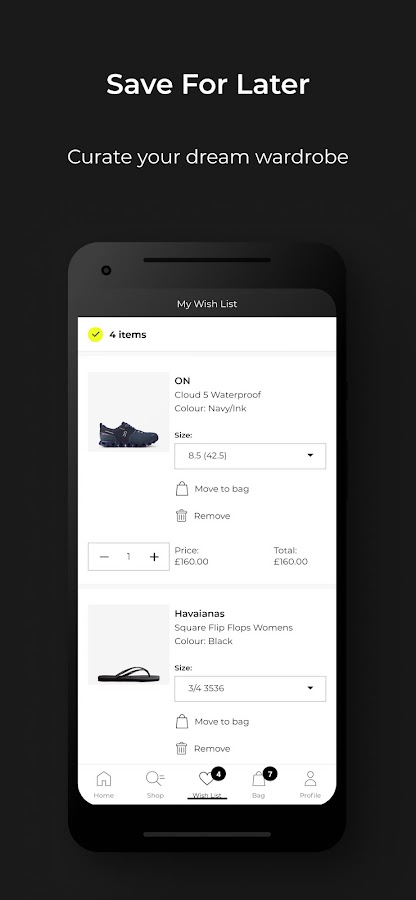The image size is (416, 900).
Task: Select Remove for Havaianas item
Action: 212,748
